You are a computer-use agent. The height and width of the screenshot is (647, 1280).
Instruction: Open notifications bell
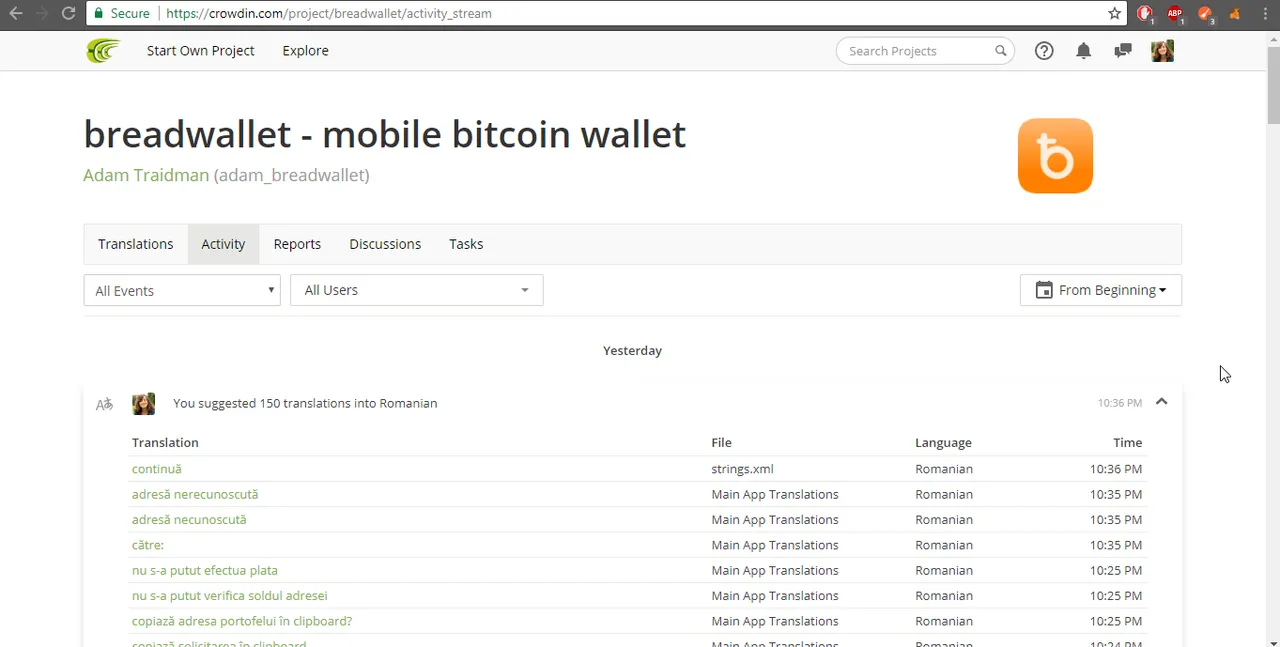pyautogui.click(x=1083, y=51)
